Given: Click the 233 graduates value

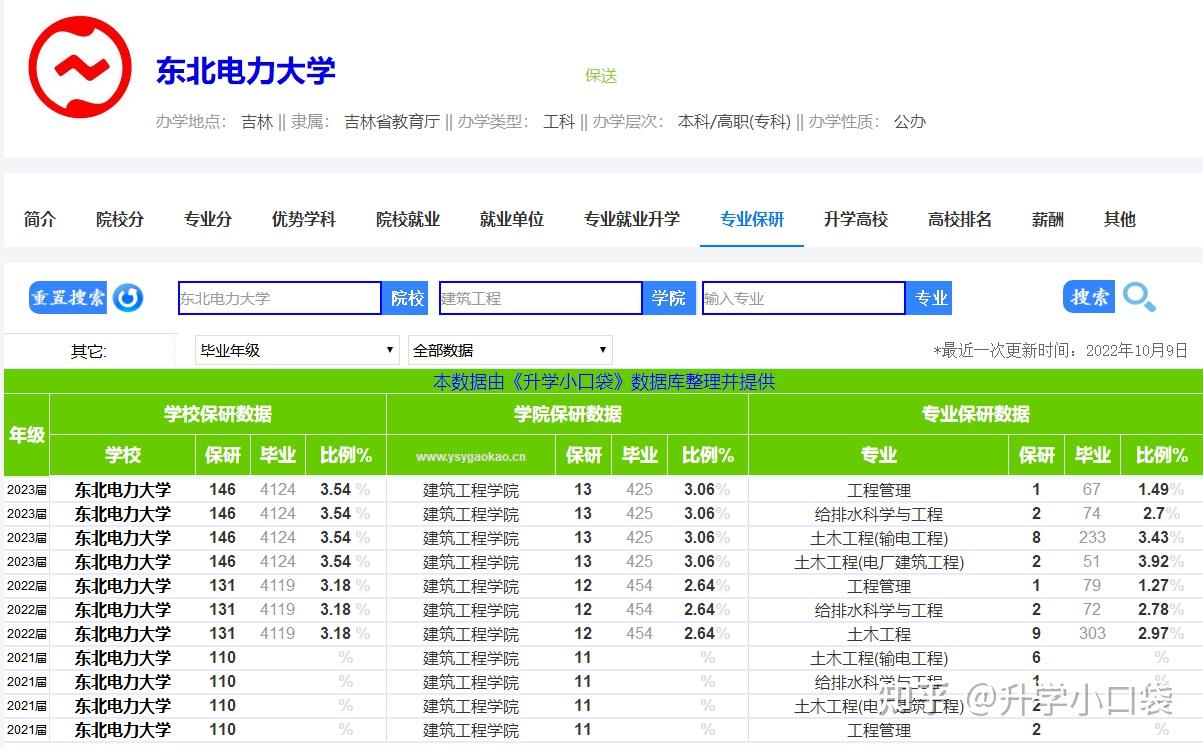Looking at the screenshot, I should 1092,538.
